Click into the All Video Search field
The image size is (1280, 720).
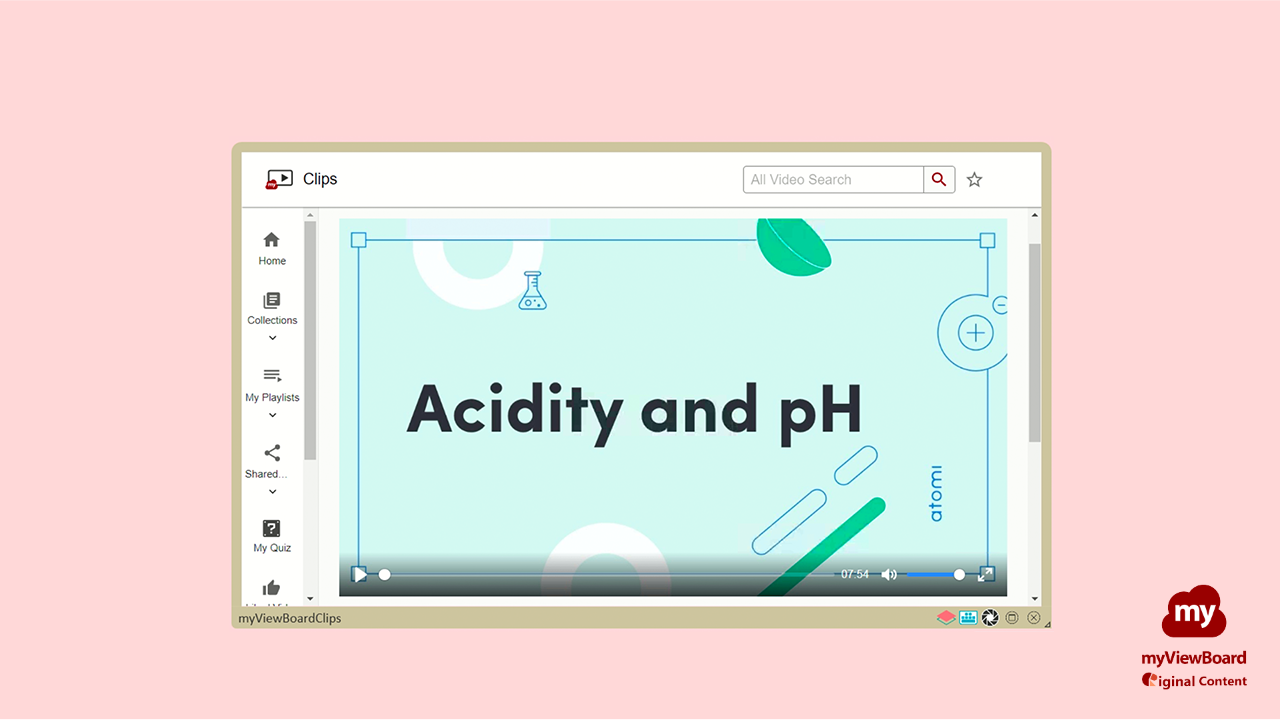click(x=833, y=180)
